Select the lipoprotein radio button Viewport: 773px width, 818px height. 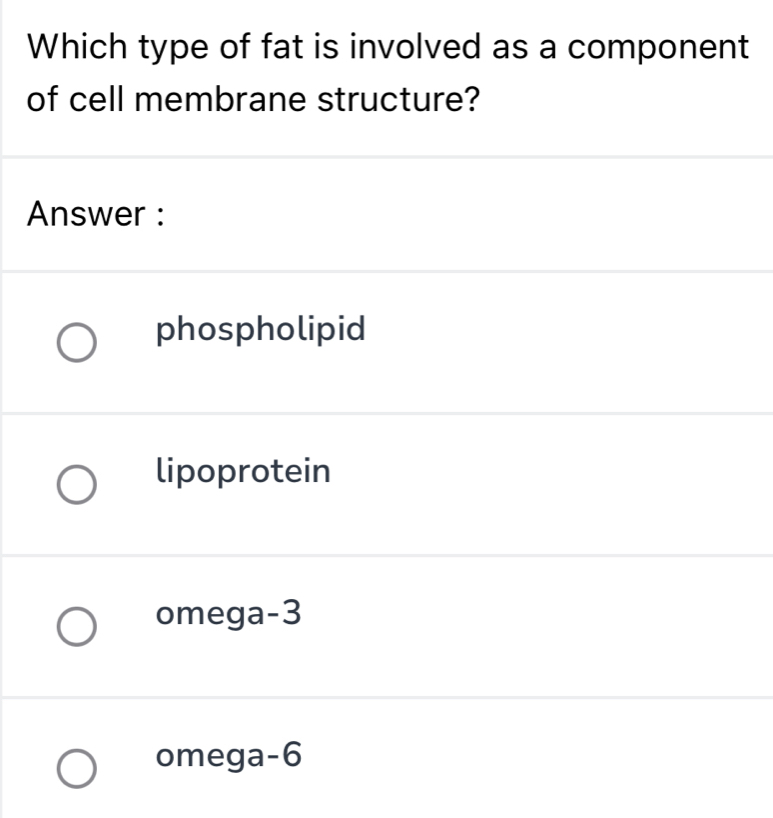point(76,484)
